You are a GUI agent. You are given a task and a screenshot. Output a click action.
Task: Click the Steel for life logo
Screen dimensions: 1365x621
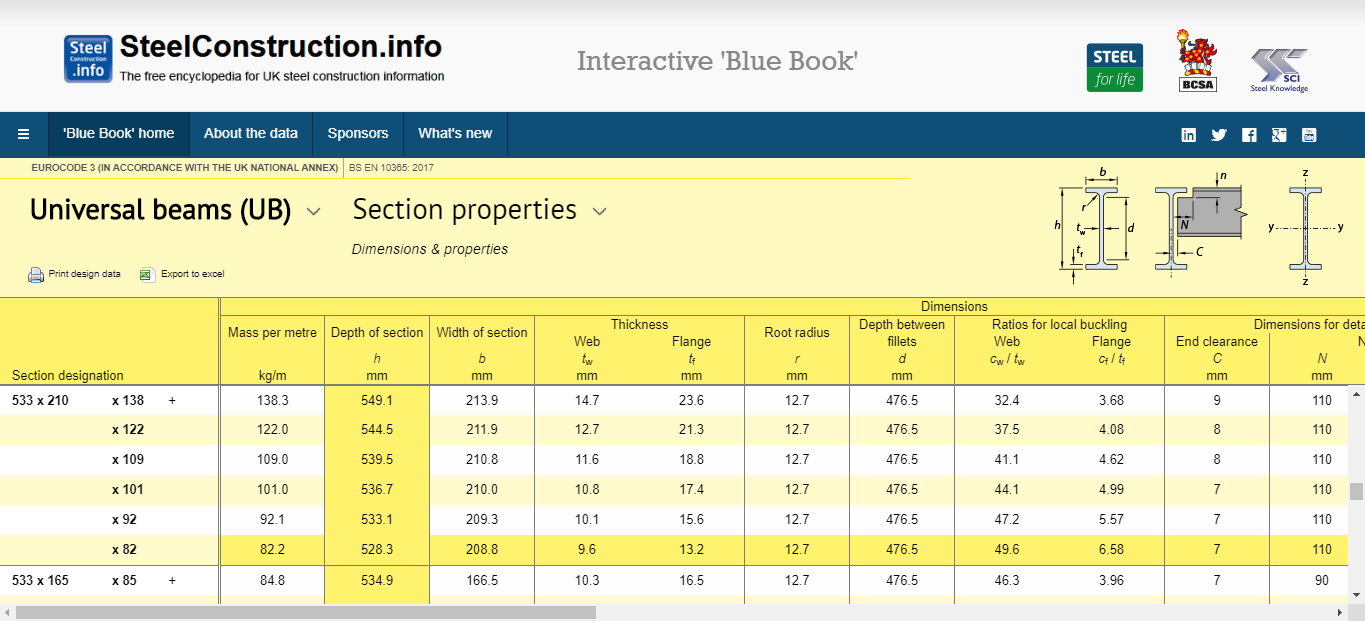coord(1114,67)
